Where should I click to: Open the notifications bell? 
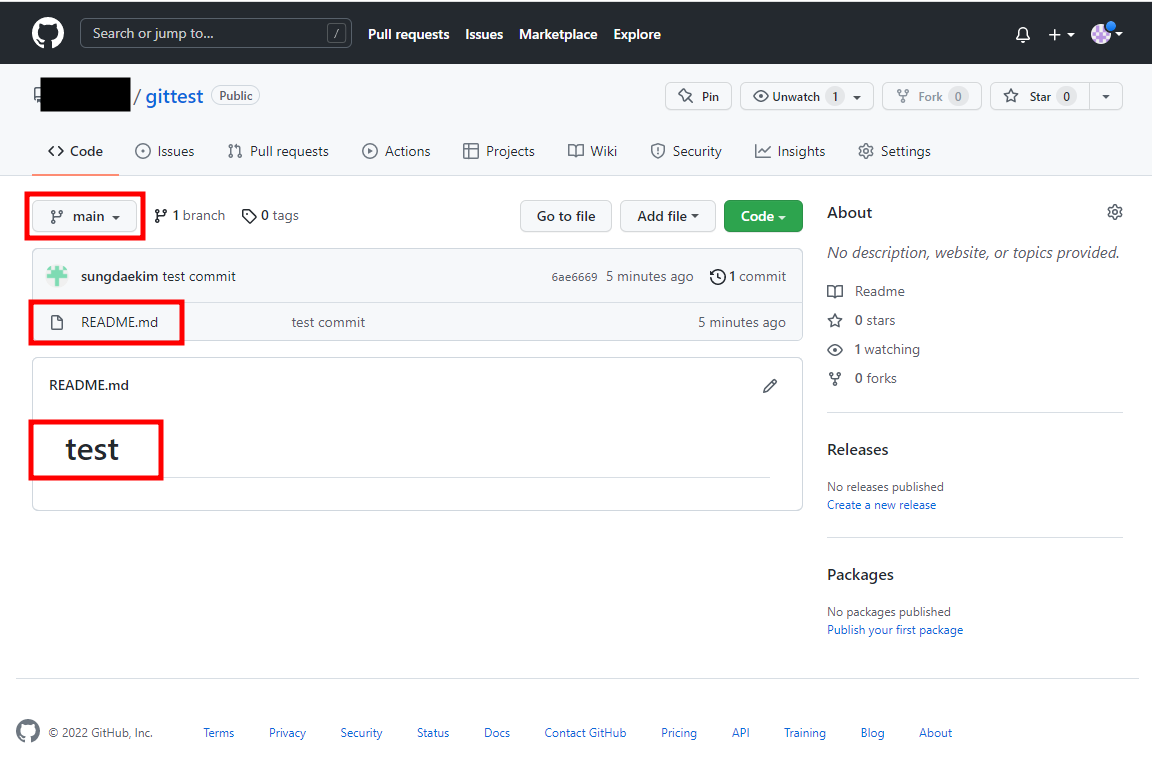1023,35
